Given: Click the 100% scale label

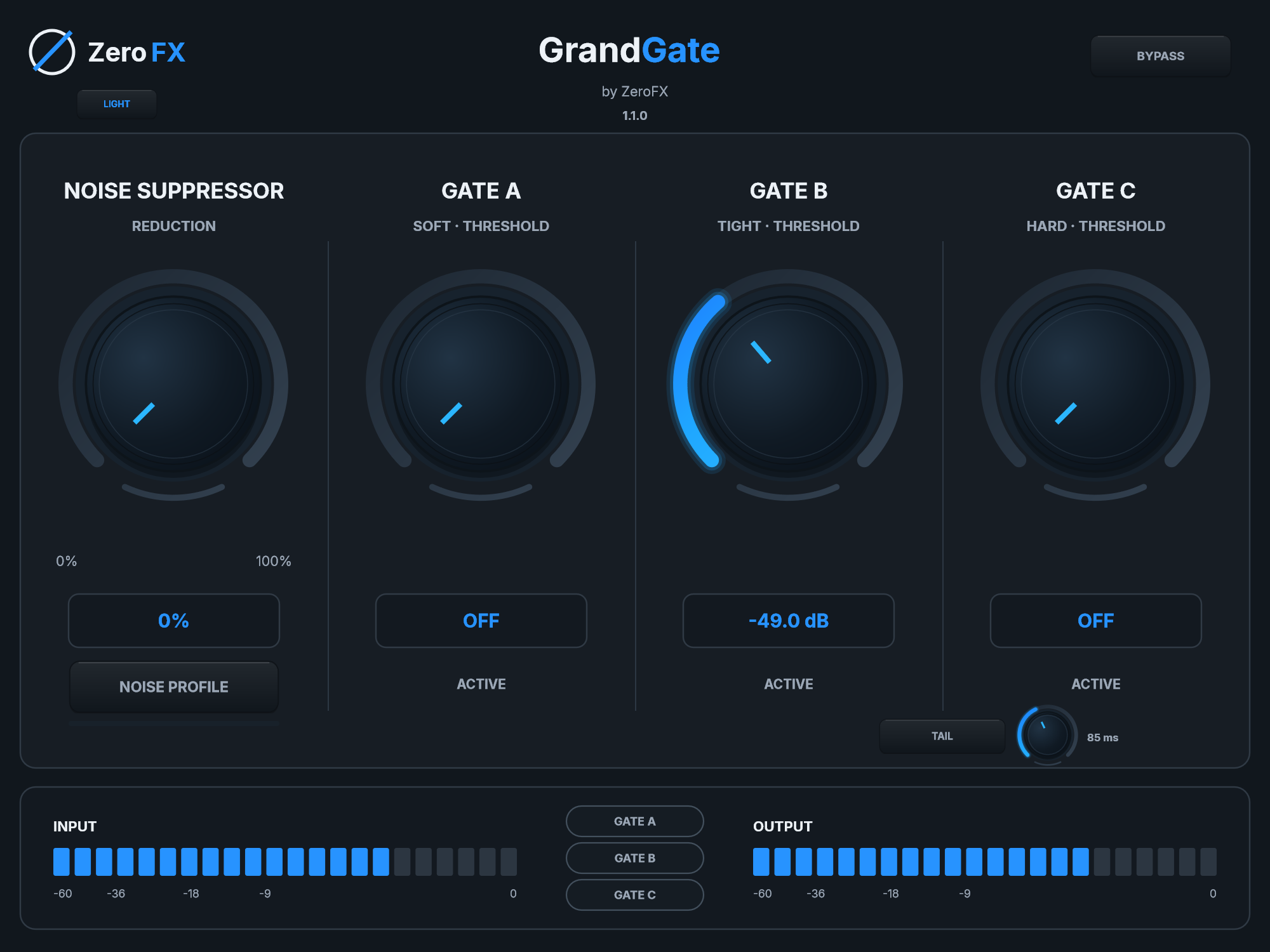Looking at the screenshot, I should tap(274, 561).
